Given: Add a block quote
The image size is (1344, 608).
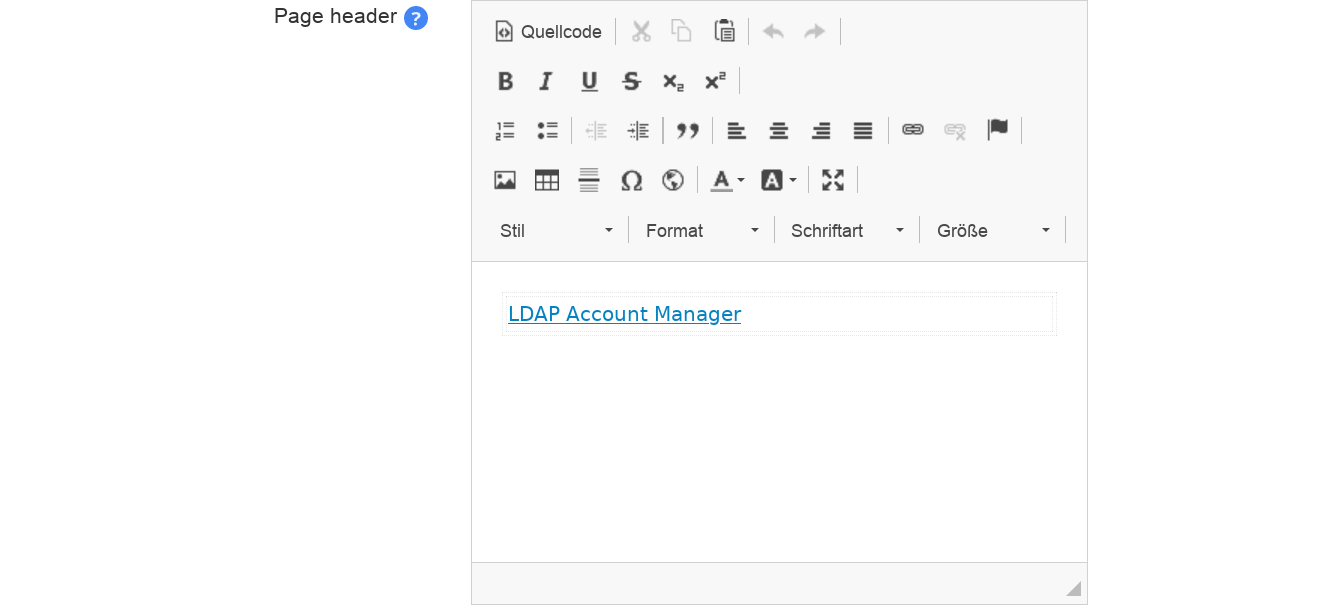Looking at the screenshot, I should click(x=687, y=130).
